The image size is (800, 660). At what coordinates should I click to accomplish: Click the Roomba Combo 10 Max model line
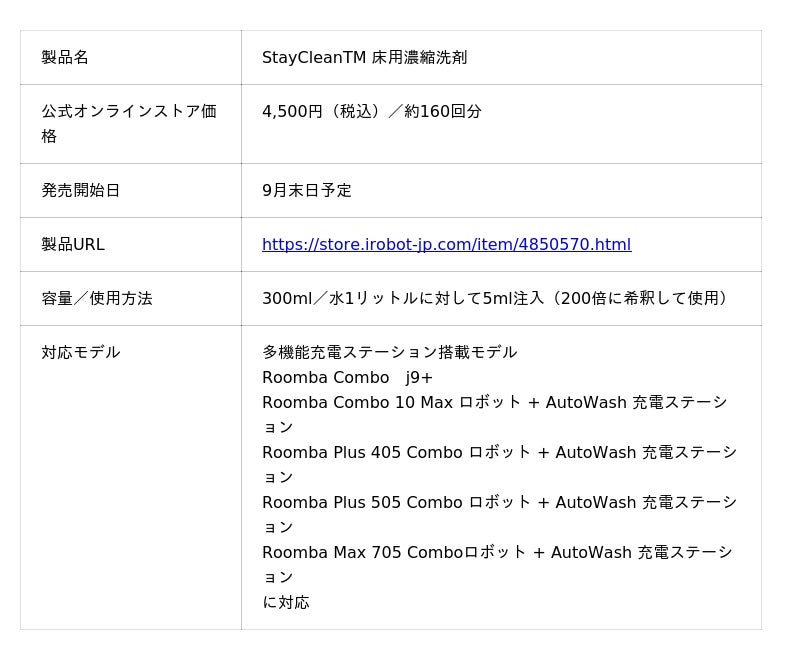(x=360, y=403)
